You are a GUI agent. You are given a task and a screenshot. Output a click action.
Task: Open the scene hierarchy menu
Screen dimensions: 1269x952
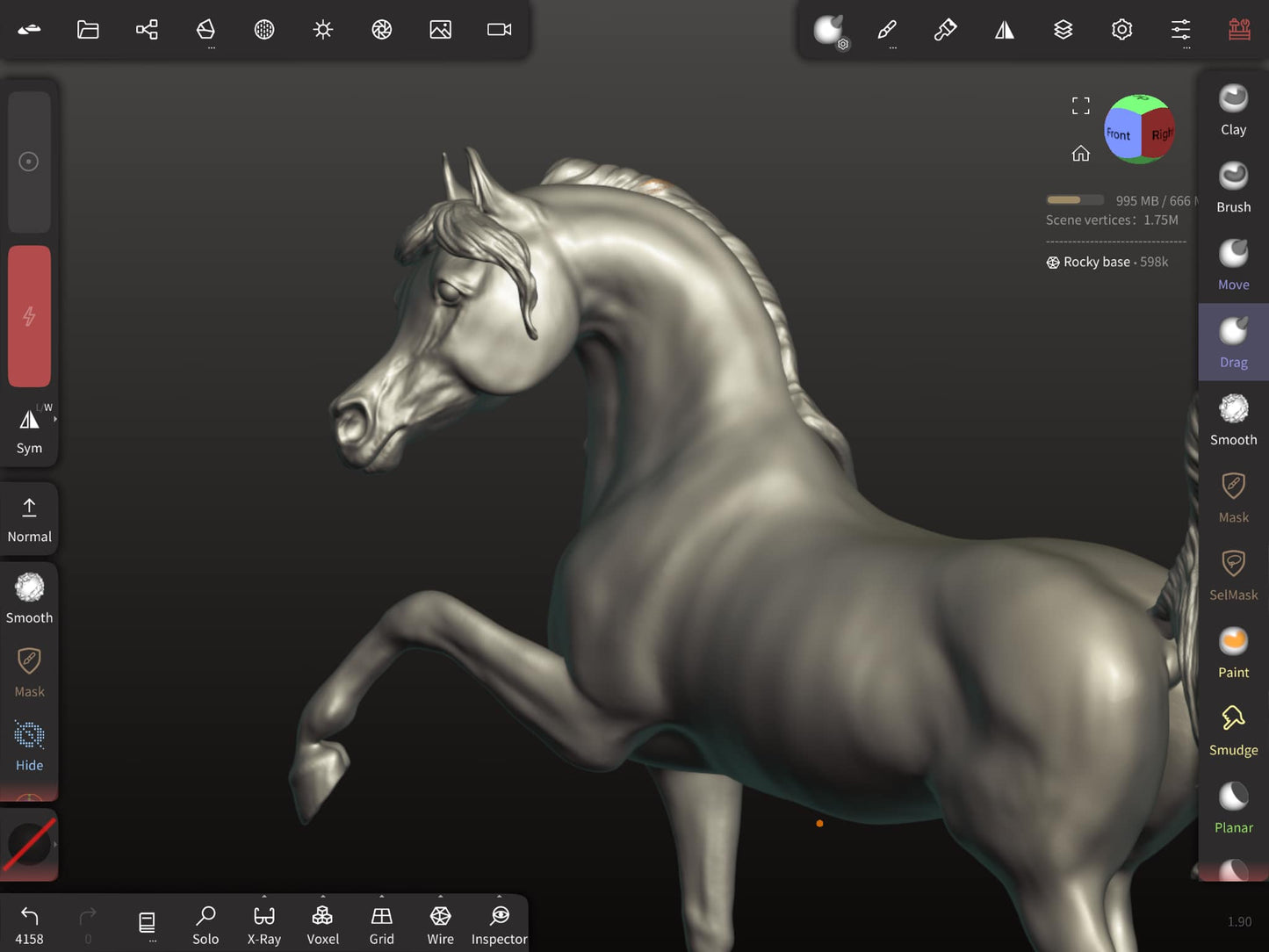tap(147, 30)
